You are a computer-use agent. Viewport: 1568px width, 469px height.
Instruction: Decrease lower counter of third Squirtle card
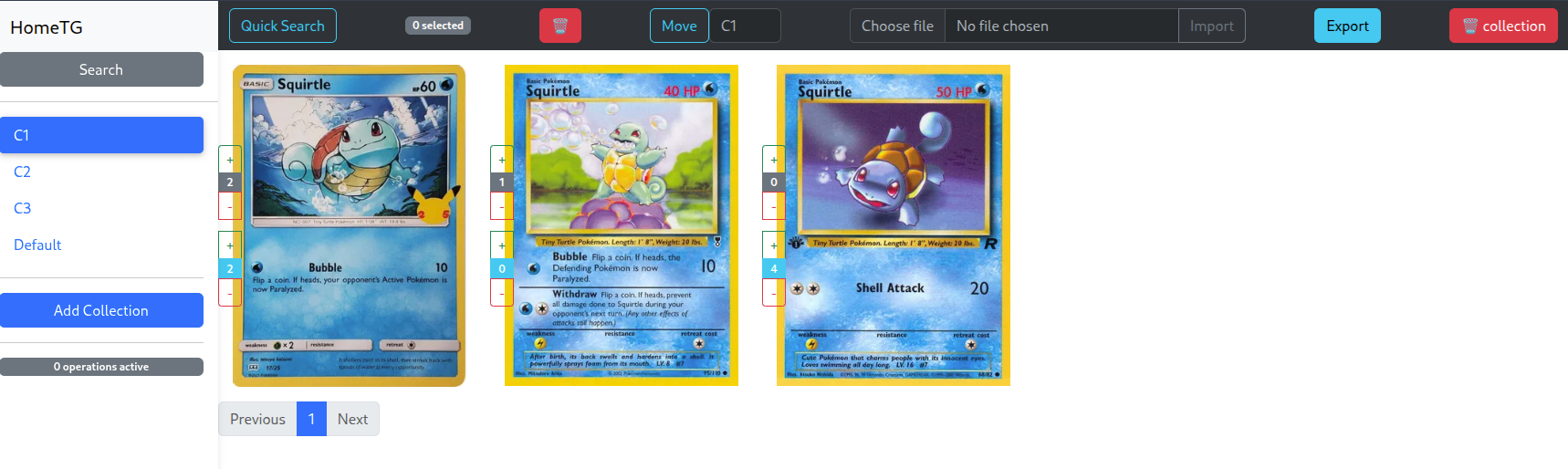774,293
